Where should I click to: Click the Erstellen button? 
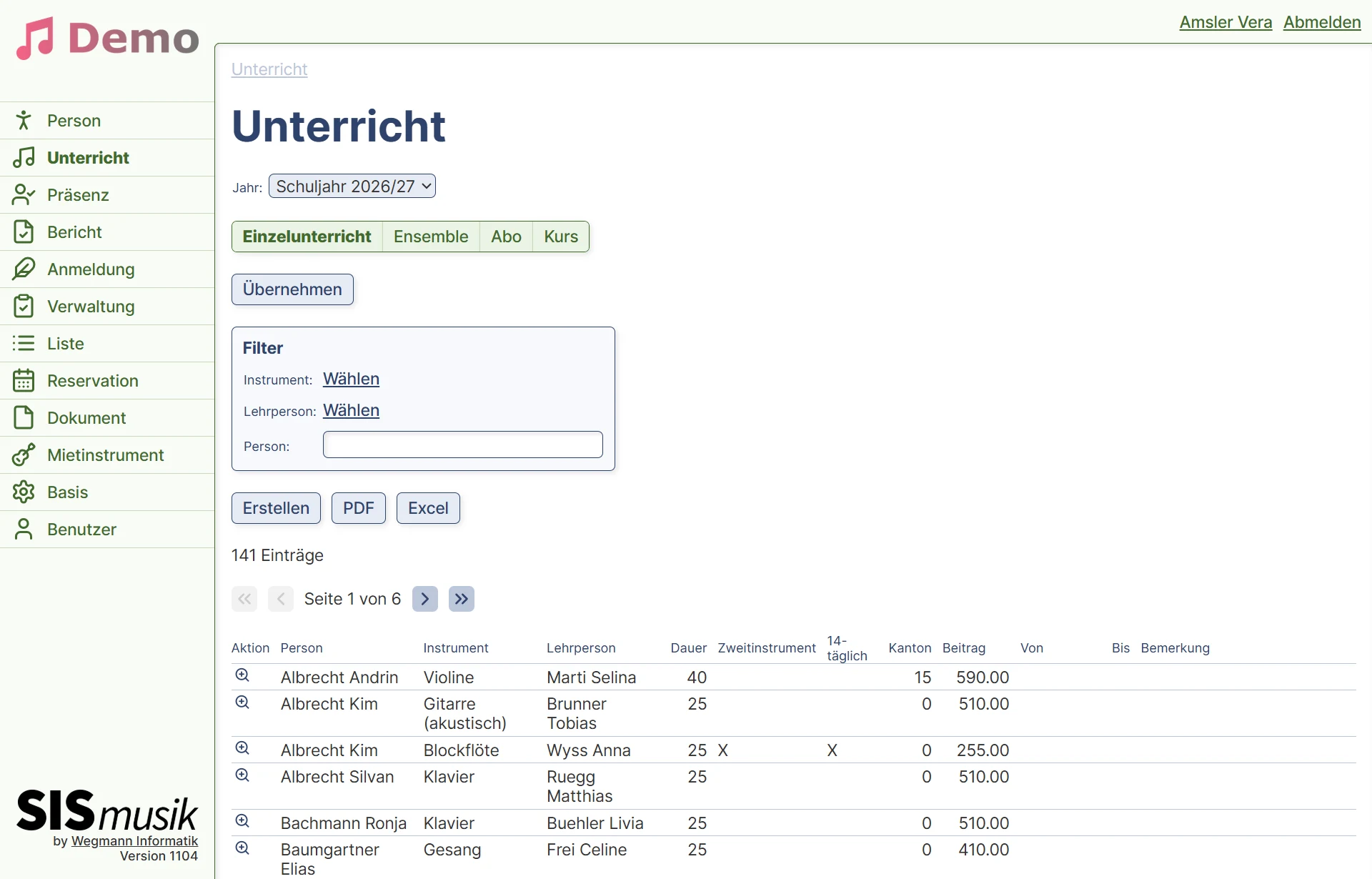[x=276, y=508]
